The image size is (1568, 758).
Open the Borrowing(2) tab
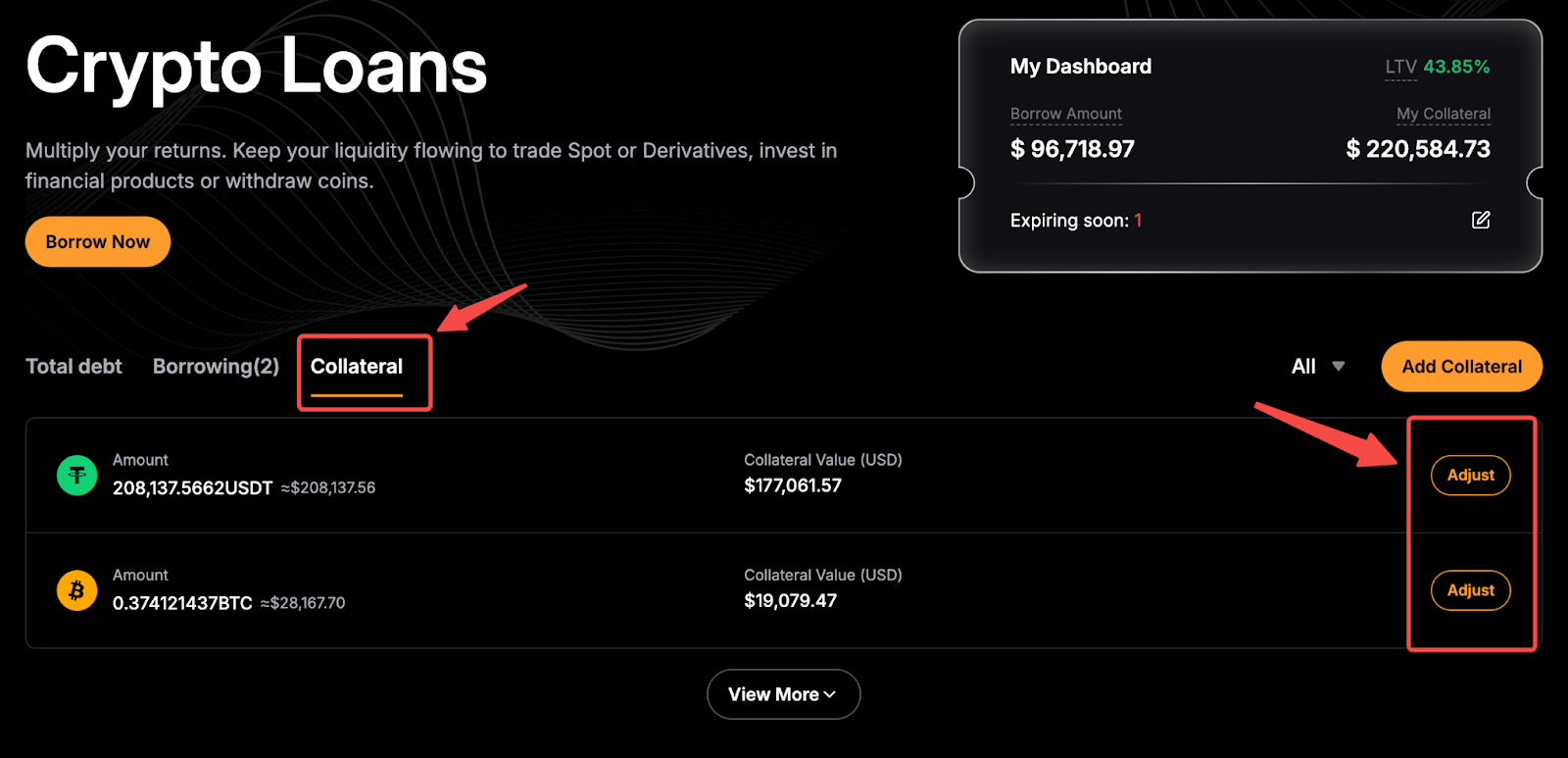[x=216, y=367]
